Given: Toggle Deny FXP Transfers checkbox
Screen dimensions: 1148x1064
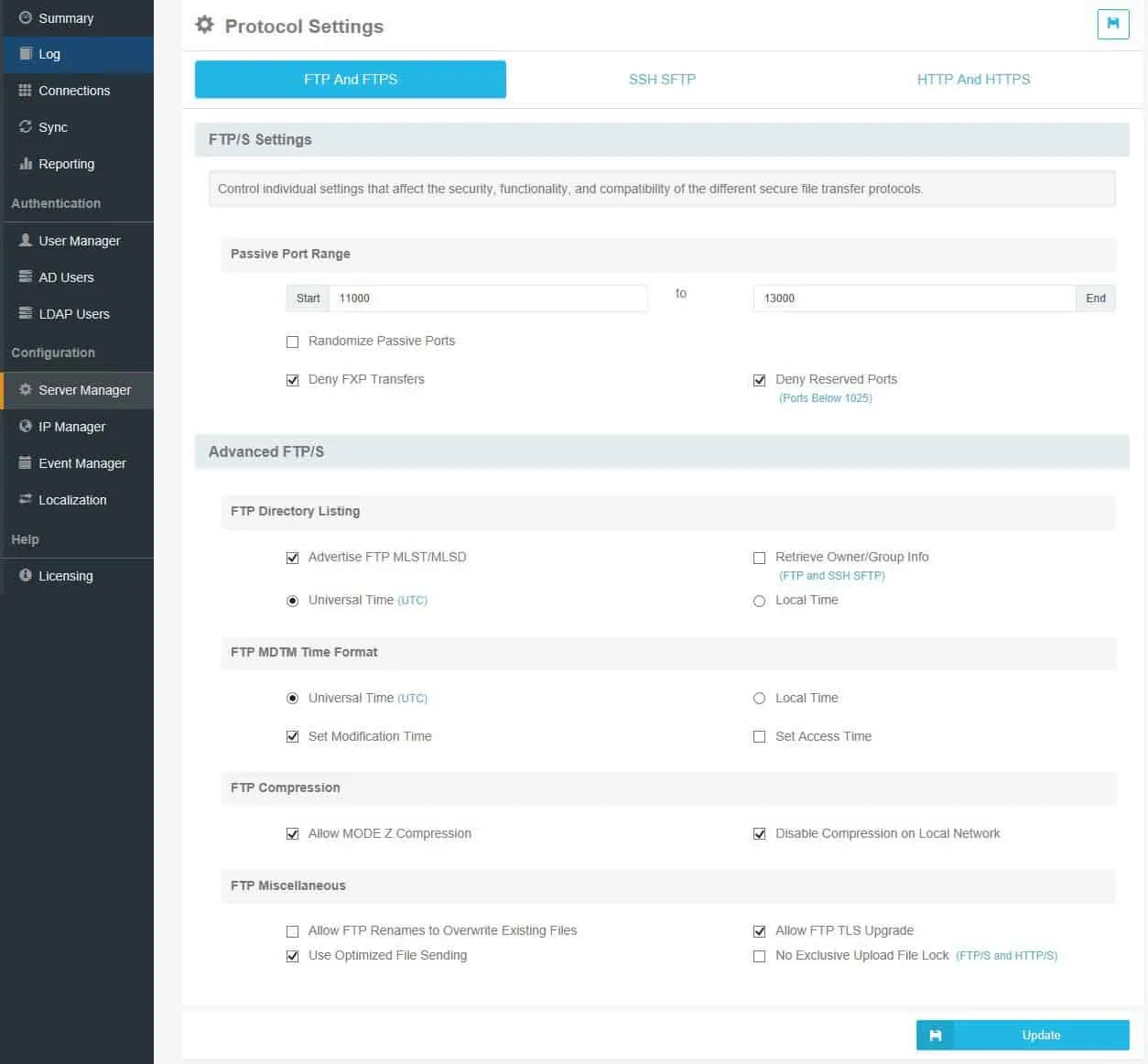Looking at the screenshot, I should [x=293, y=380].
